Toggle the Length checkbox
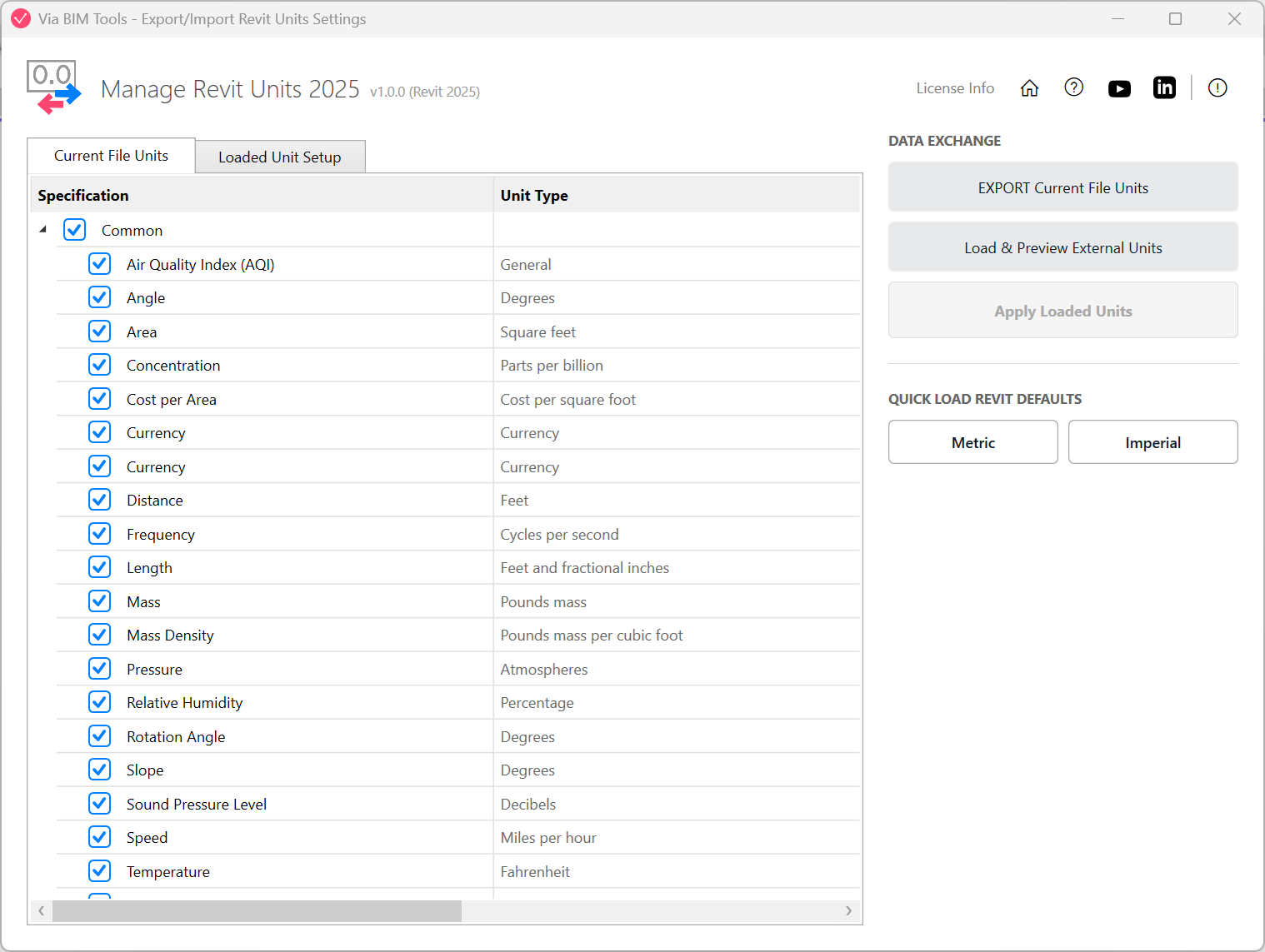This screenshot has height=952, width=1265. coord(99,567)
